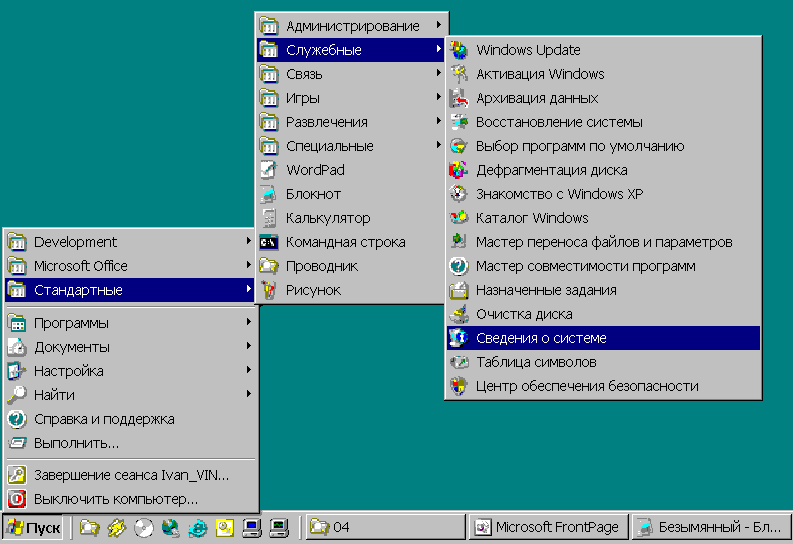The image size is (793, 544).
Task: Click the Активация Windows key icon
Action: pyautogui.click(x=459, y=74)
